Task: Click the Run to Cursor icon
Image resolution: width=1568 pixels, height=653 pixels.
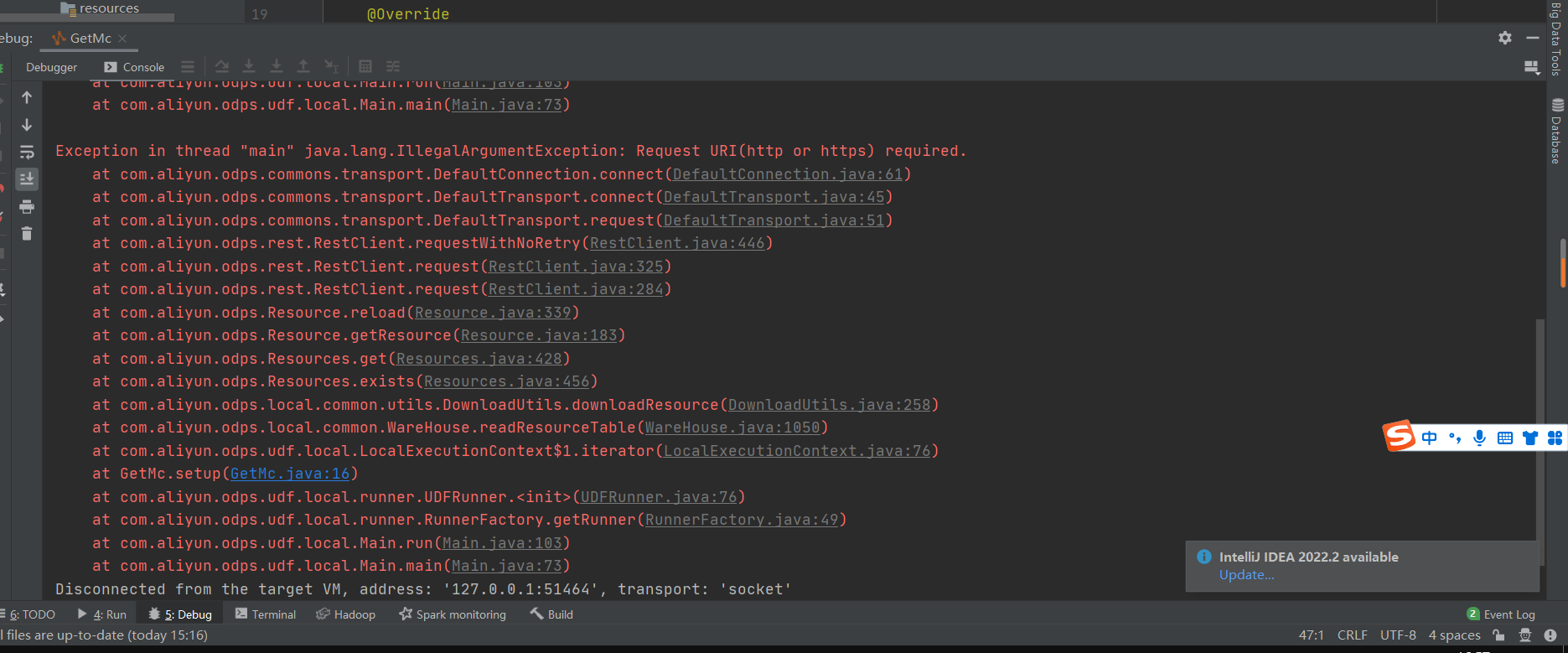Action: pyautogui.click(x=332, y=67)
